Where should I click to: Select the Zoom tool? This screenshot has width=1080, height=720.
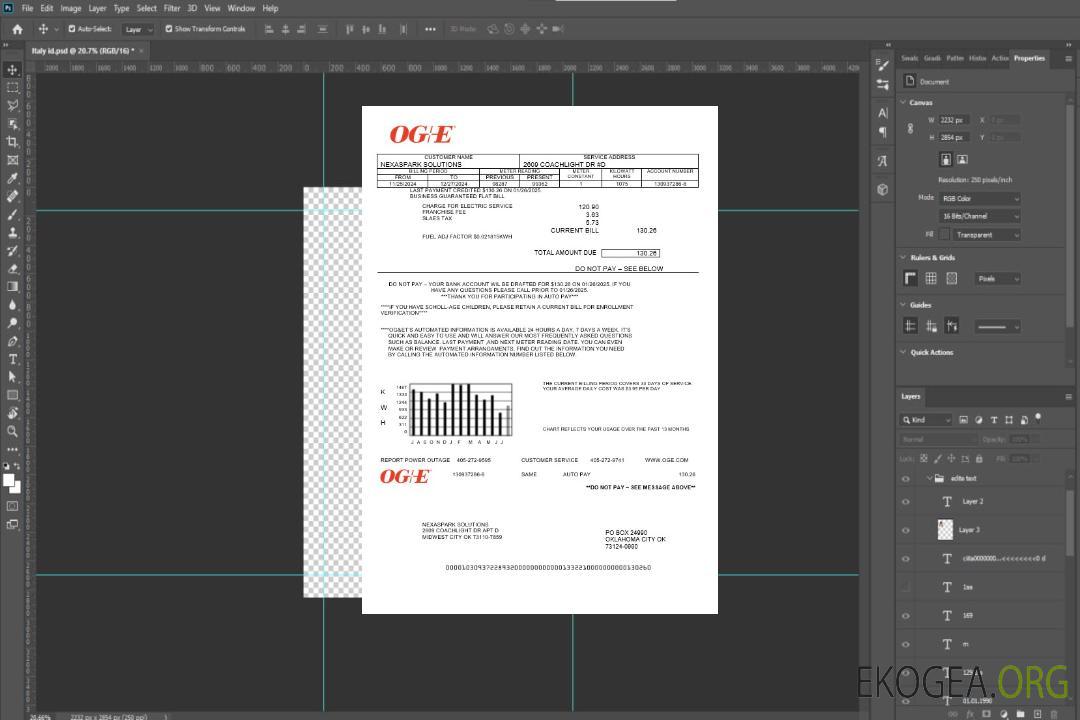(12, 431)
